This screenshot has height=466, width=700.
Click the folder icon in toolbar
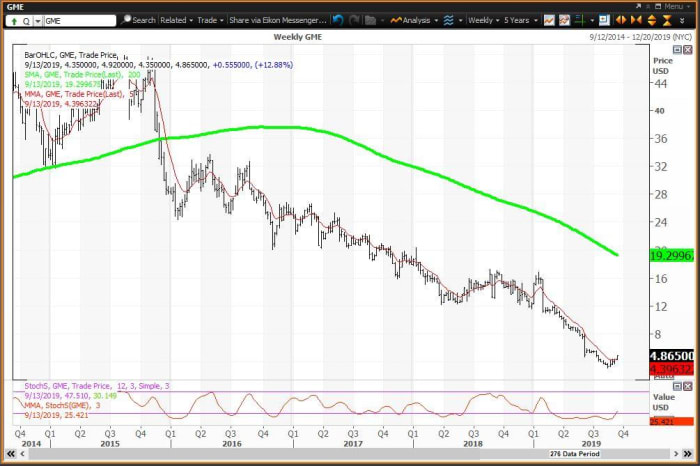[370, 19]
